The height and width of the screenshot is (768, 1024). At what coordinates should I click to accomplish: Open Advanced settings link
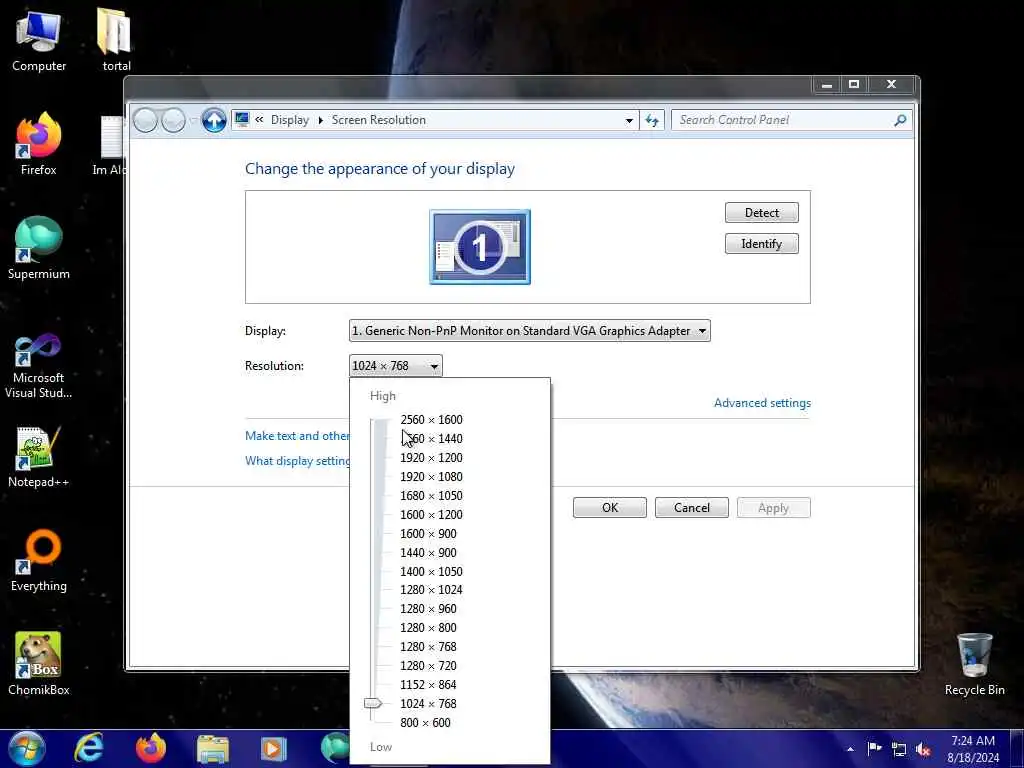pyautogui.click(x=762, y=403)
